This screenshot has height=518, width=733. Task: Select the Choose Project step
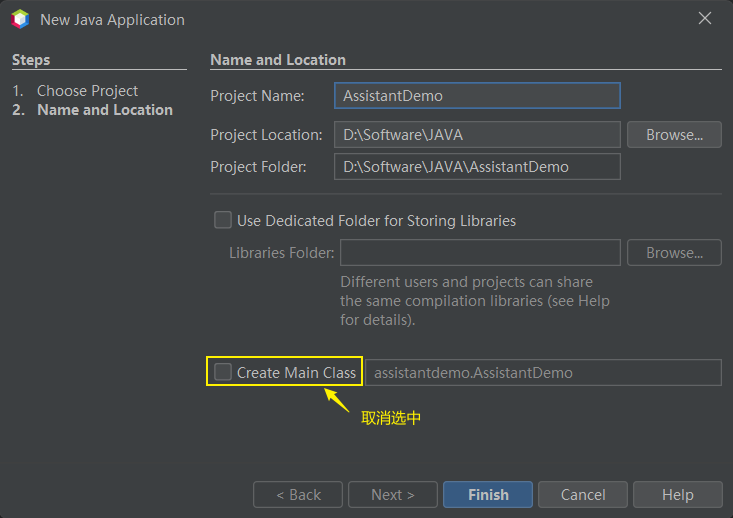(x=87, y=91)
